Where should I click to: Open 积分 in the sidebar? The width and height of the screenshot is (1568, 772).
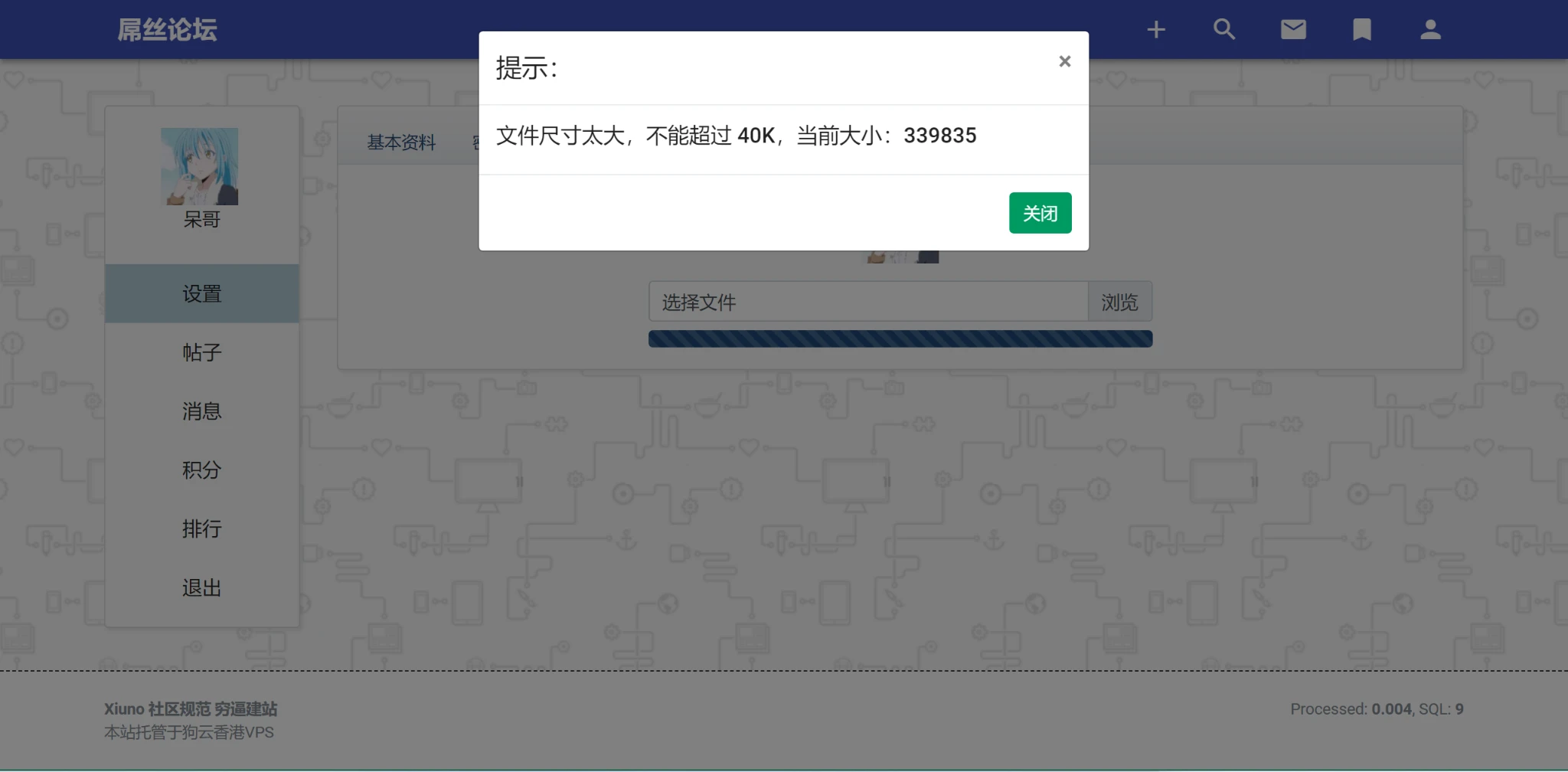(x=202, y=469)
